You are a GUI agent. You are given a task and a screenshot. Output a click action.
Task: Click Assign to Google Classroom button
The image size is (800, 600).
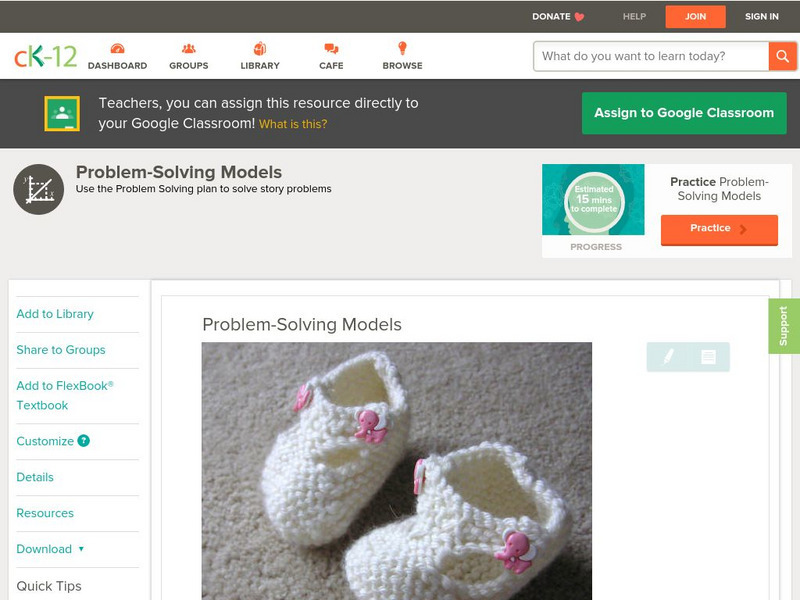click(x=684, y=113)
